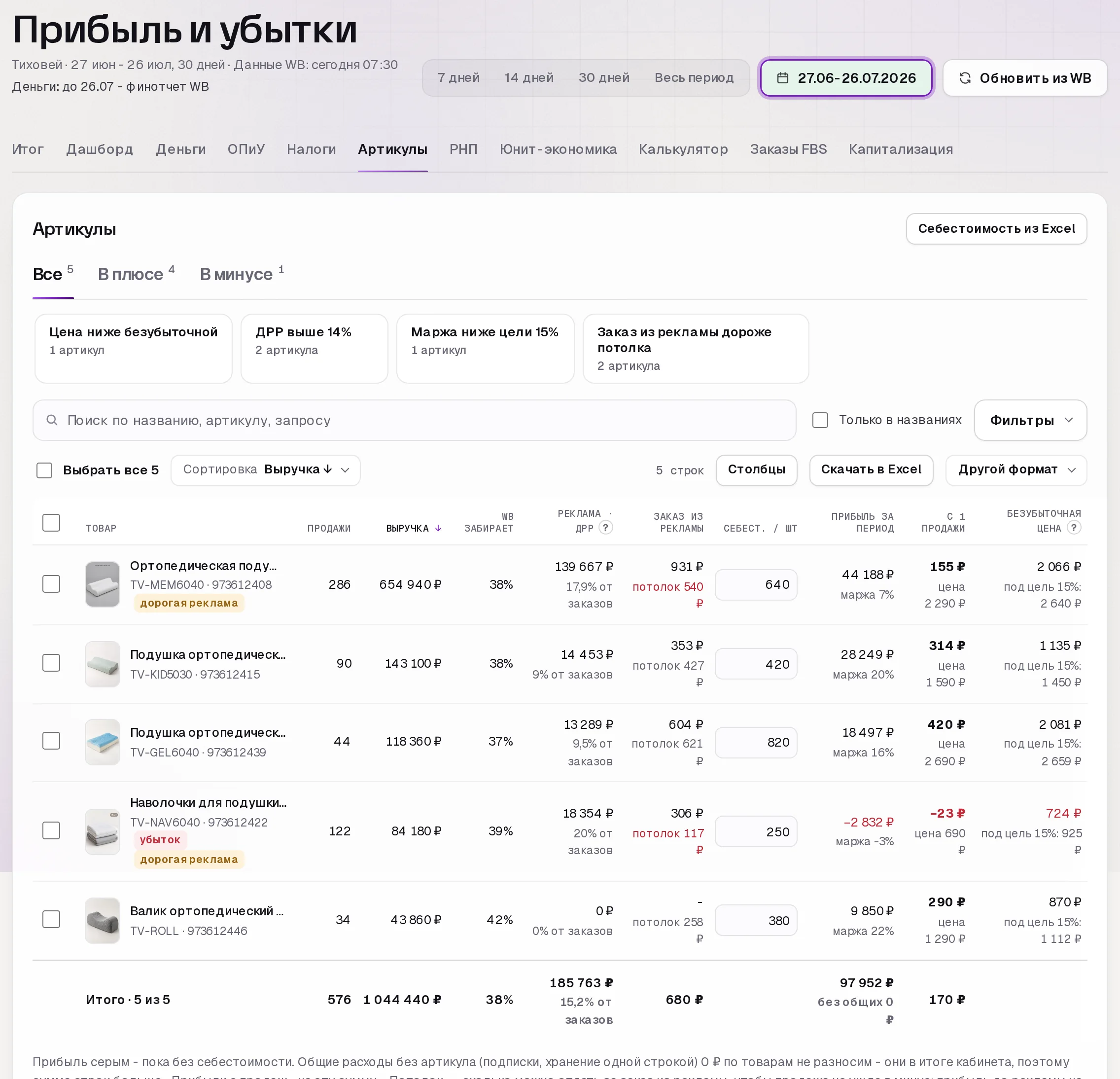Focus the Поиск по названию search field
Image resolution: width=1120 pixels, height=1079 pixels.
click(414, 420)
